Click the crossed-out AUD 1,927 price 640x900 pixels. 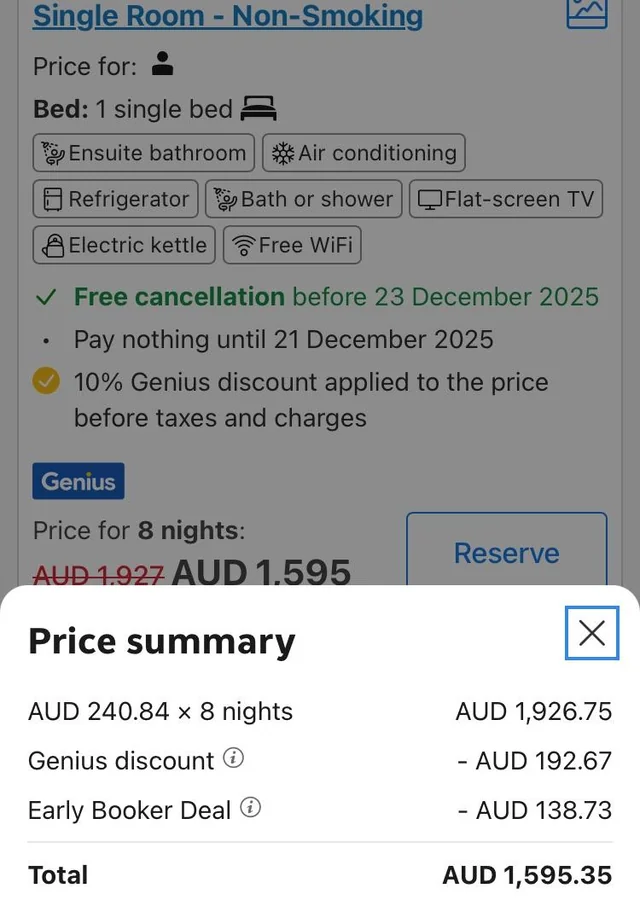(98, 574)
